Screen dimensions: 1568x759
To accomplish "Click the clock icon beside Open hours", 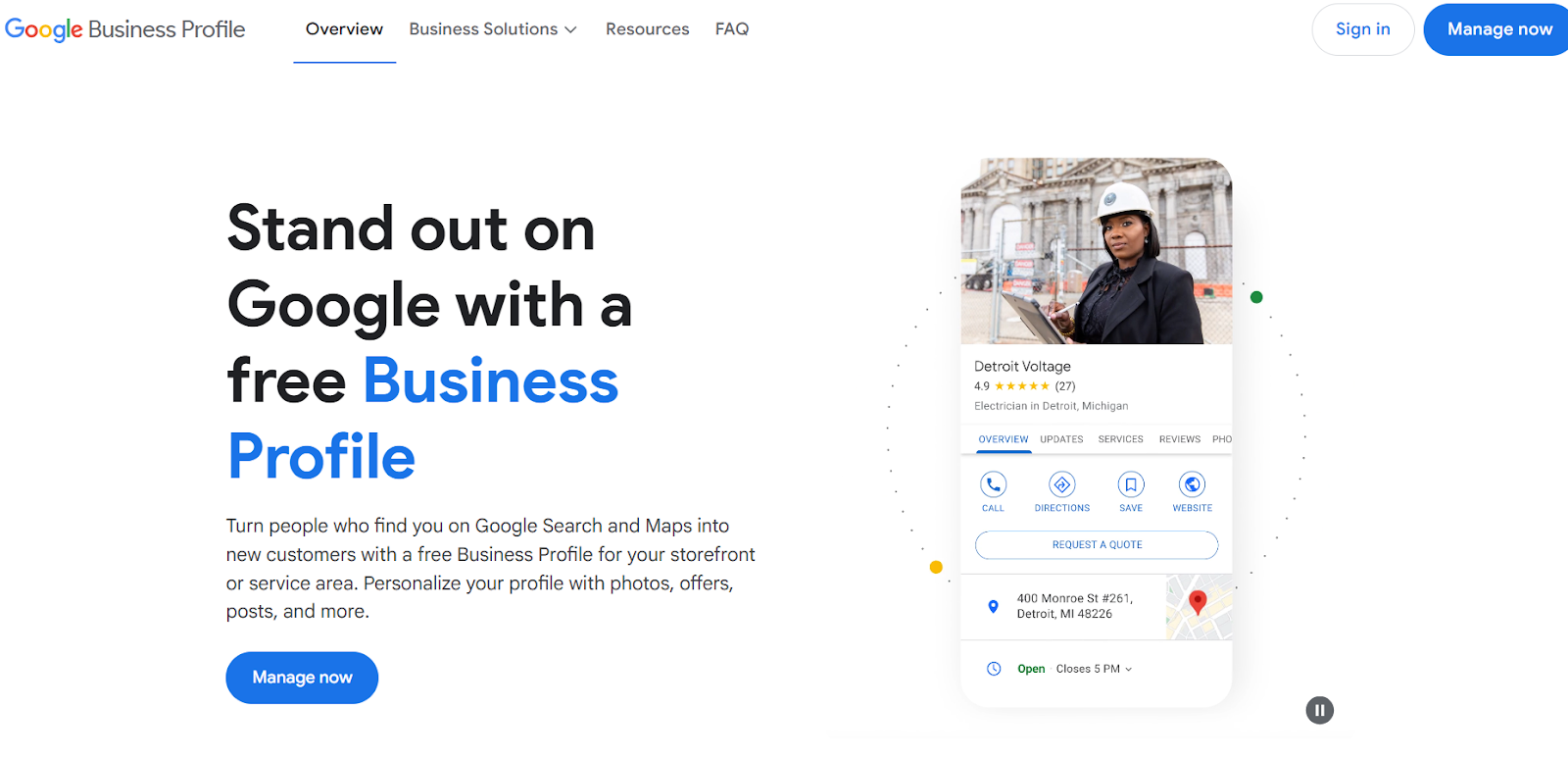I will click(994, 669).
